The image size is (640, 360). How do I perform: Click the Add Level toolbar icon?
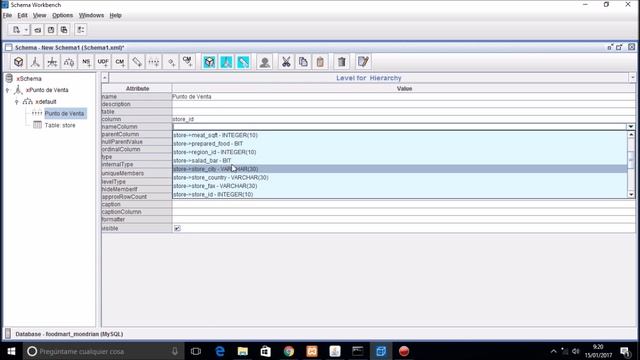tap(154, 62)
